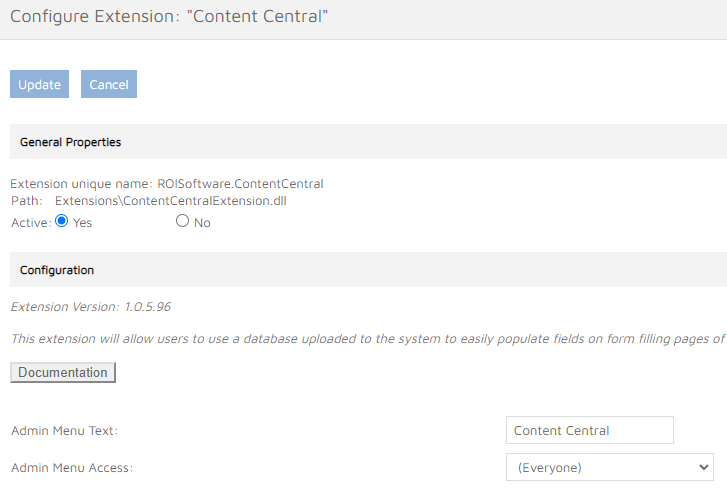Focus the Admin Menu Text input field

pyautogui.click(x=589, y=431)
